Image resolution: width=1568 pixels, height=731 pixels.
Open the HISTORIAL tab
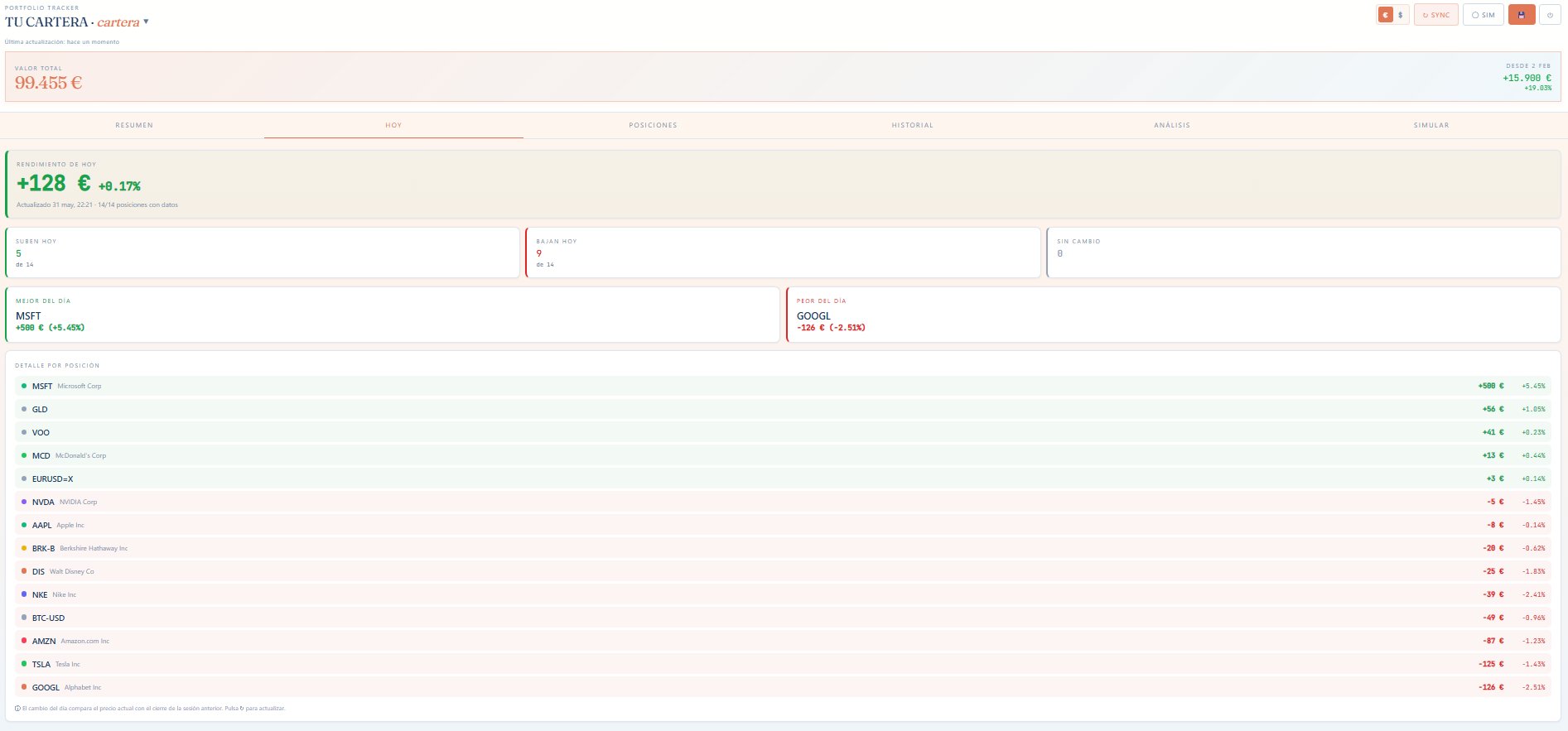click(x=912, y=125)
